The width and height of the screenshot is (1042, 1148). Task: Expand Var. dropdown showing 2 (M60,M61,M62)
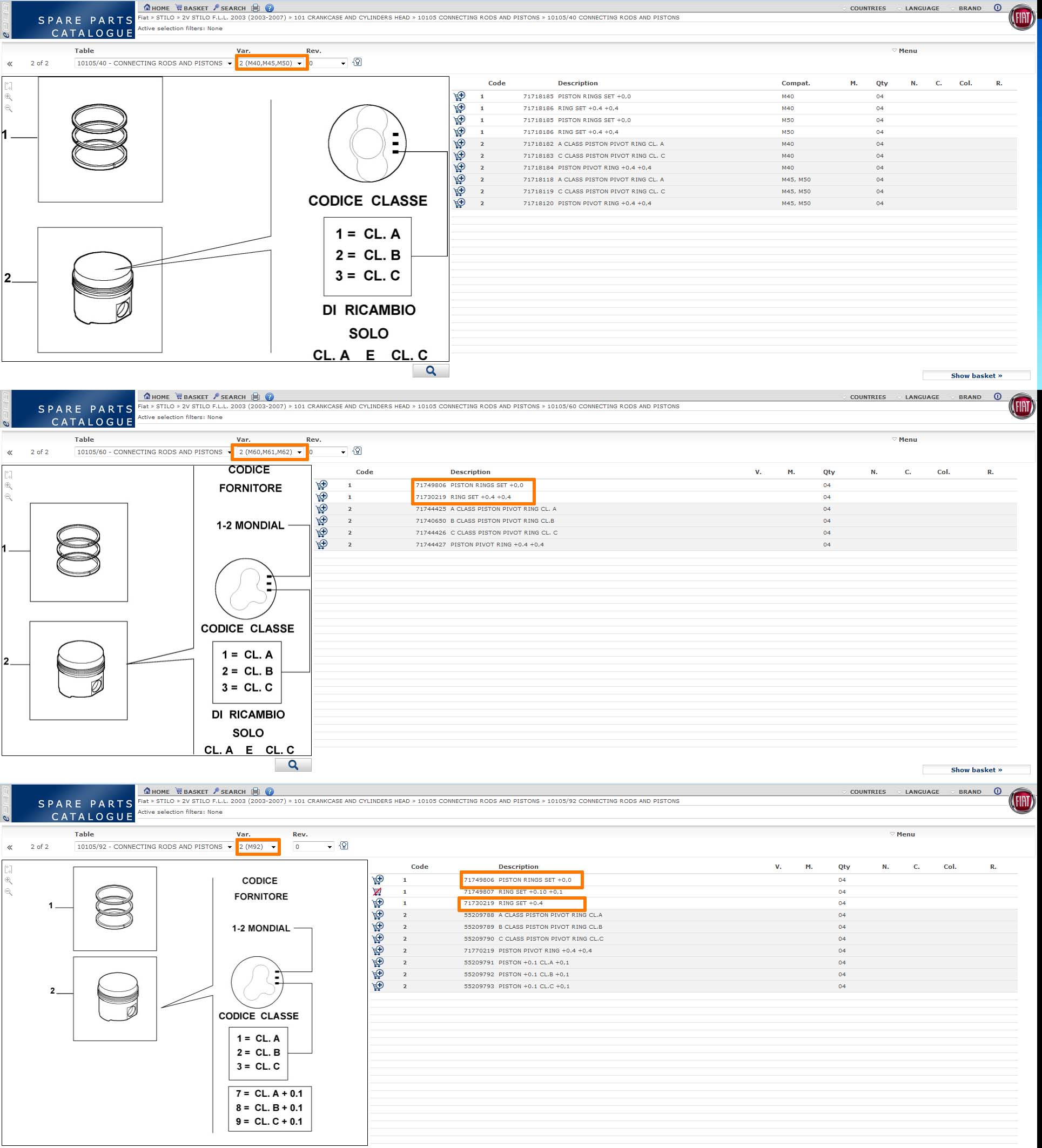coord(270,452)
